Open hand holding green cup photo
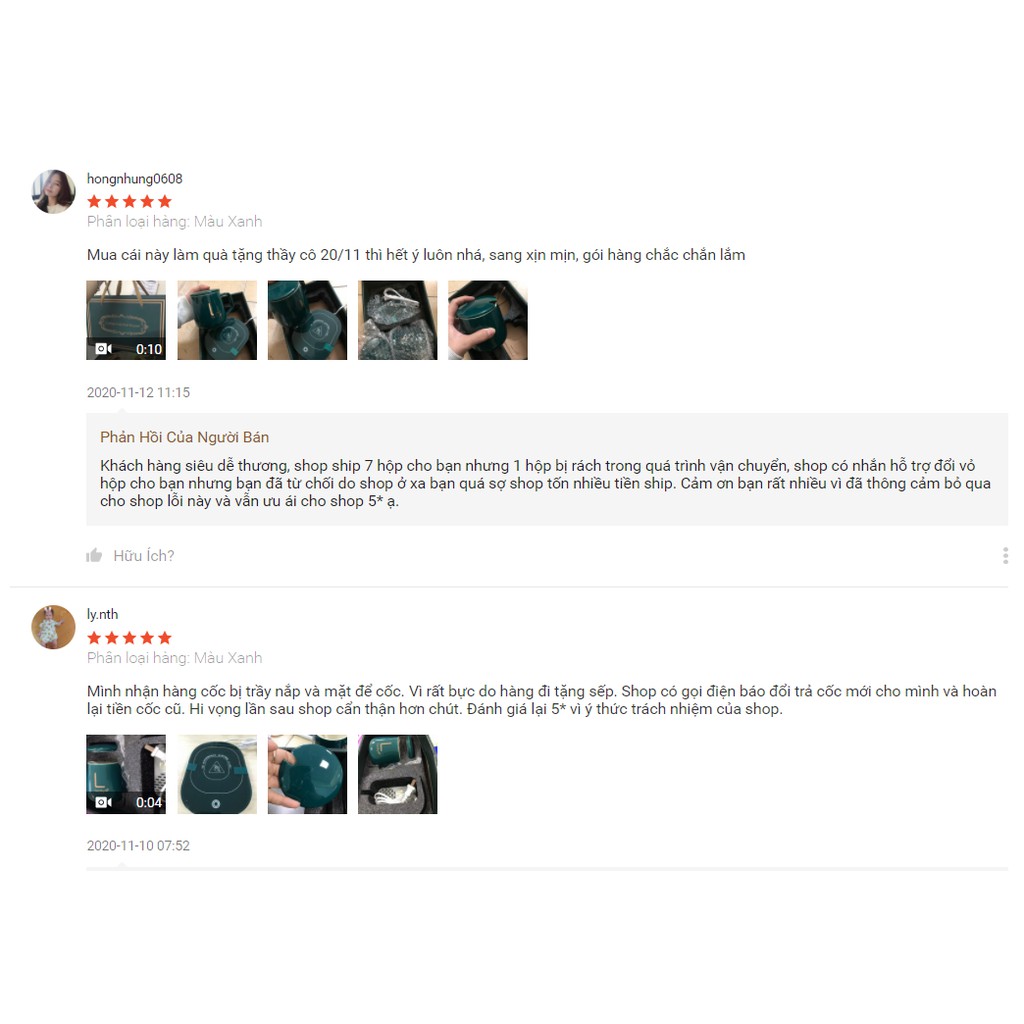The height and width of the screenshot is (1024, 1024). coord(487,320)
